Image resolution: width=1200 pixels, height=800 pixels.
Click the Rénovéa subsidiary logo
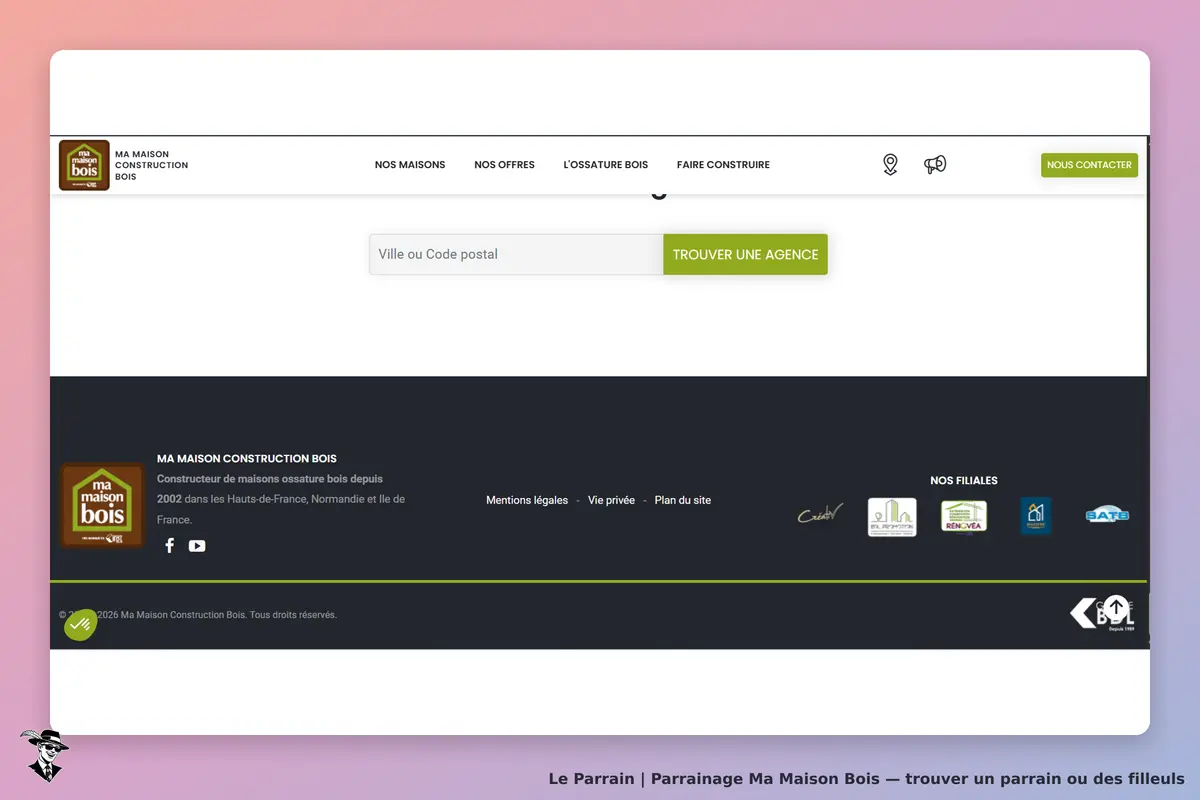tap(964, 517)
